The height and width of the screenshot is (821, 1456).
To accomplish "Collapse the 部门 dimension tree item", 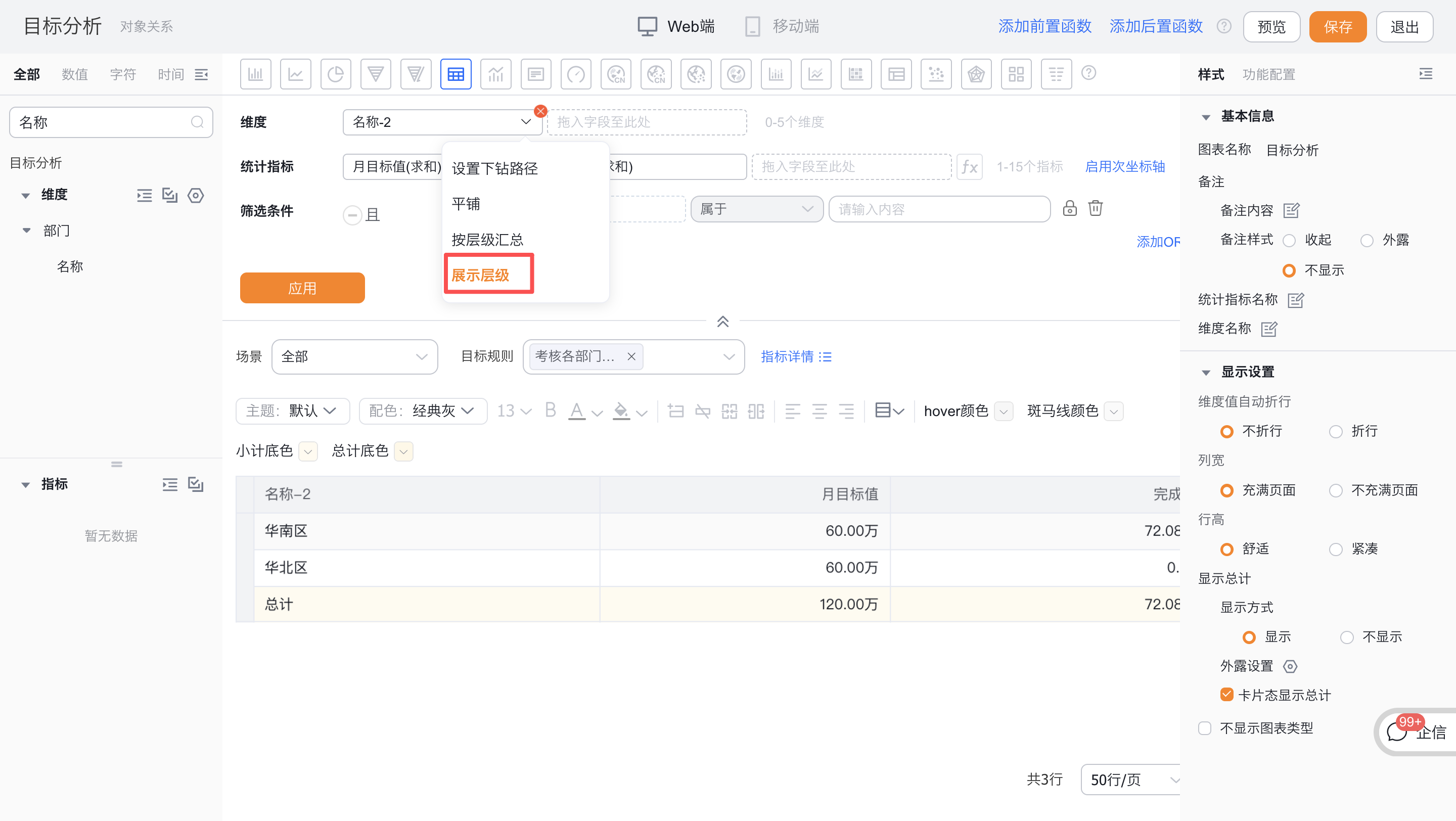I will (x=26, y=230).
